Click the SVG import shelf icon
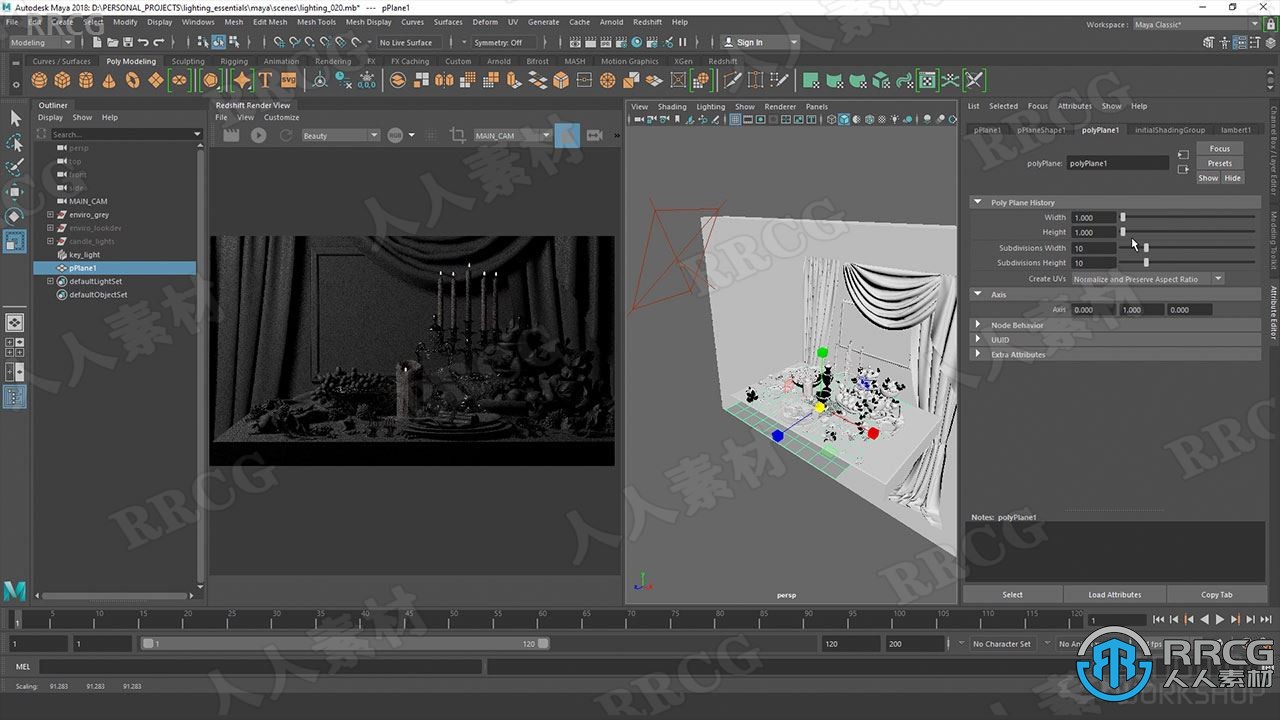Viewport: 1280px width, 720px height. pos(288,81)
